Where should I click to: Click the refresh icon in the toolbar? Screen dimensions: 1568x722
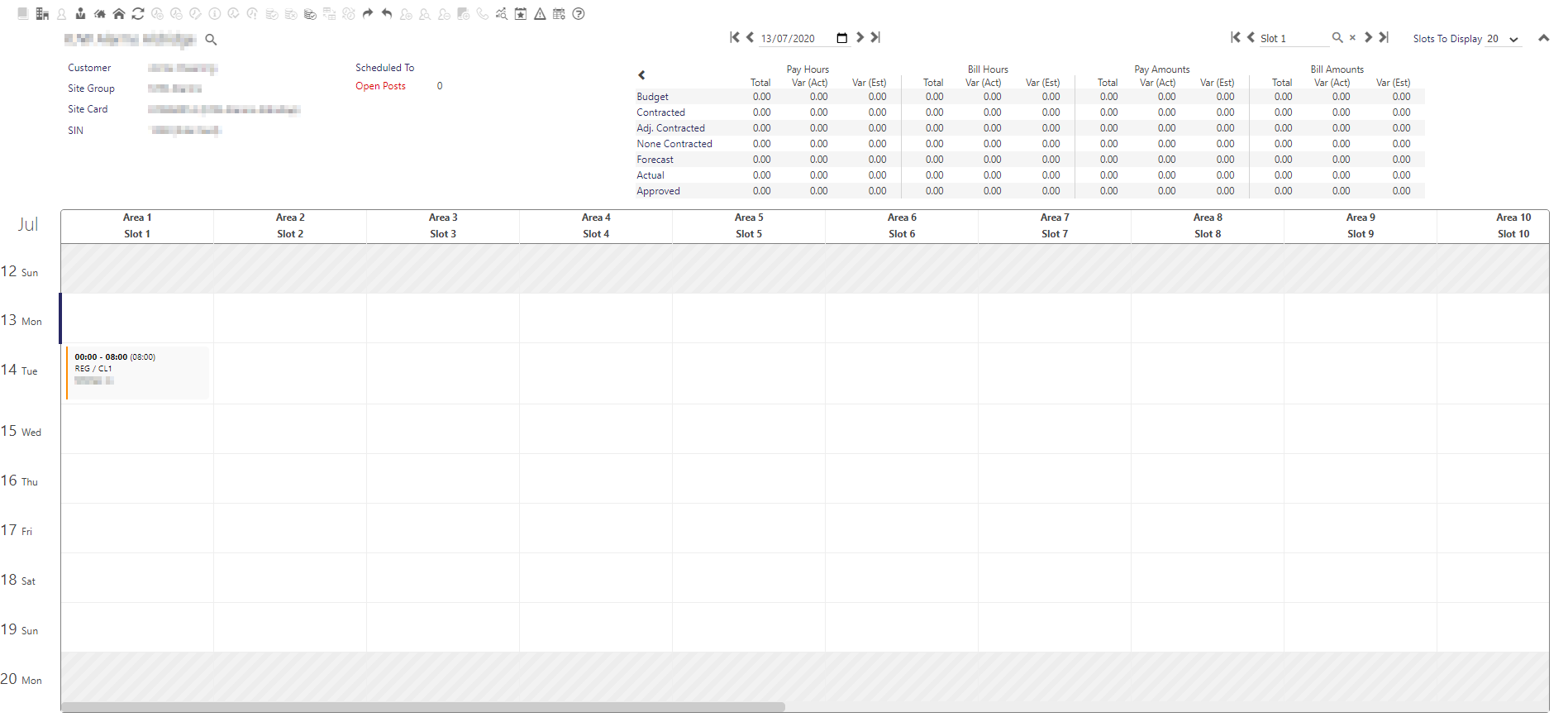(x=138, y=14)
